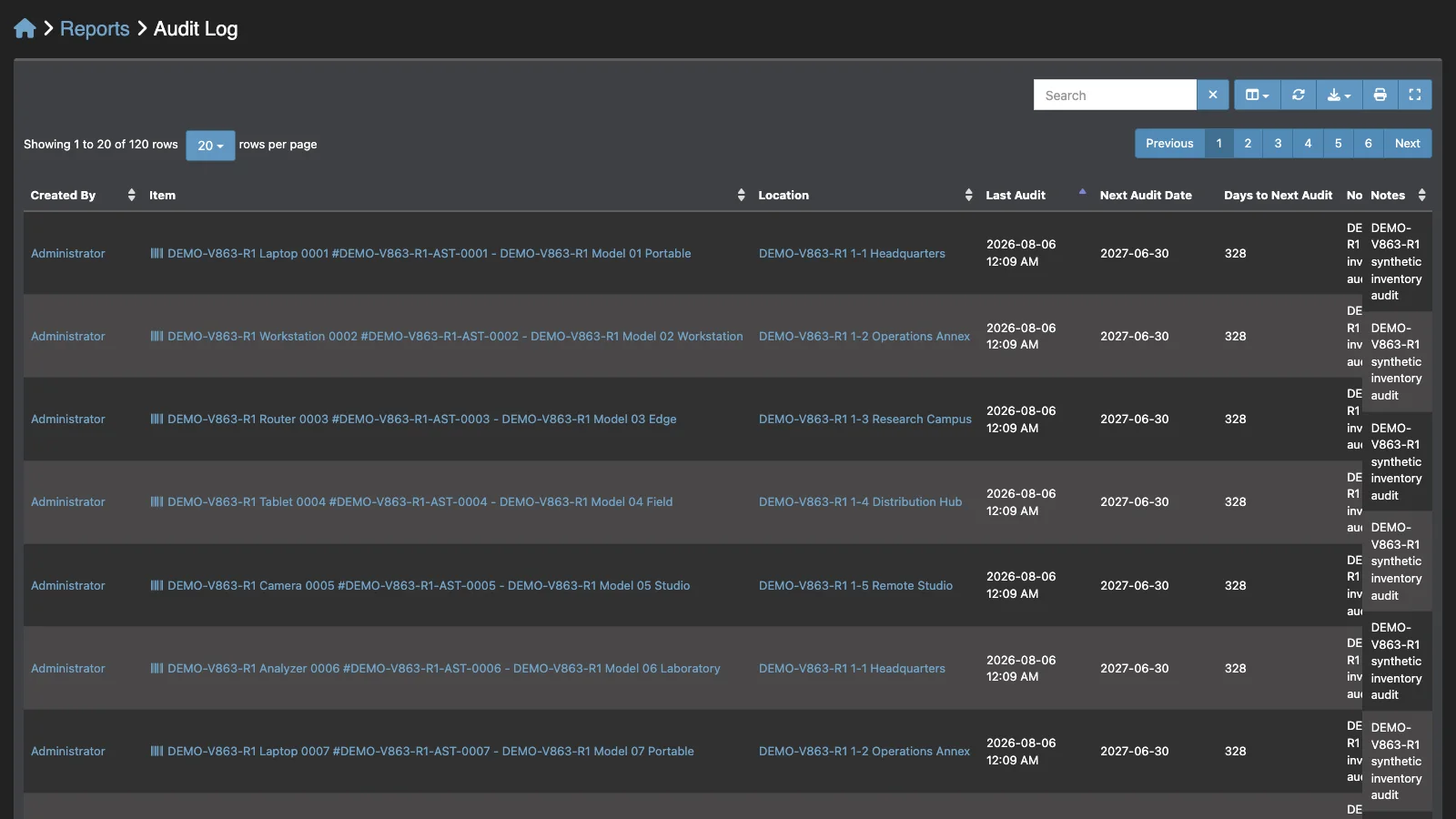Click the Next Audit Date header
This screenshot has width=1456, height=819.
pyautogui.click(x=1146, y=195)
